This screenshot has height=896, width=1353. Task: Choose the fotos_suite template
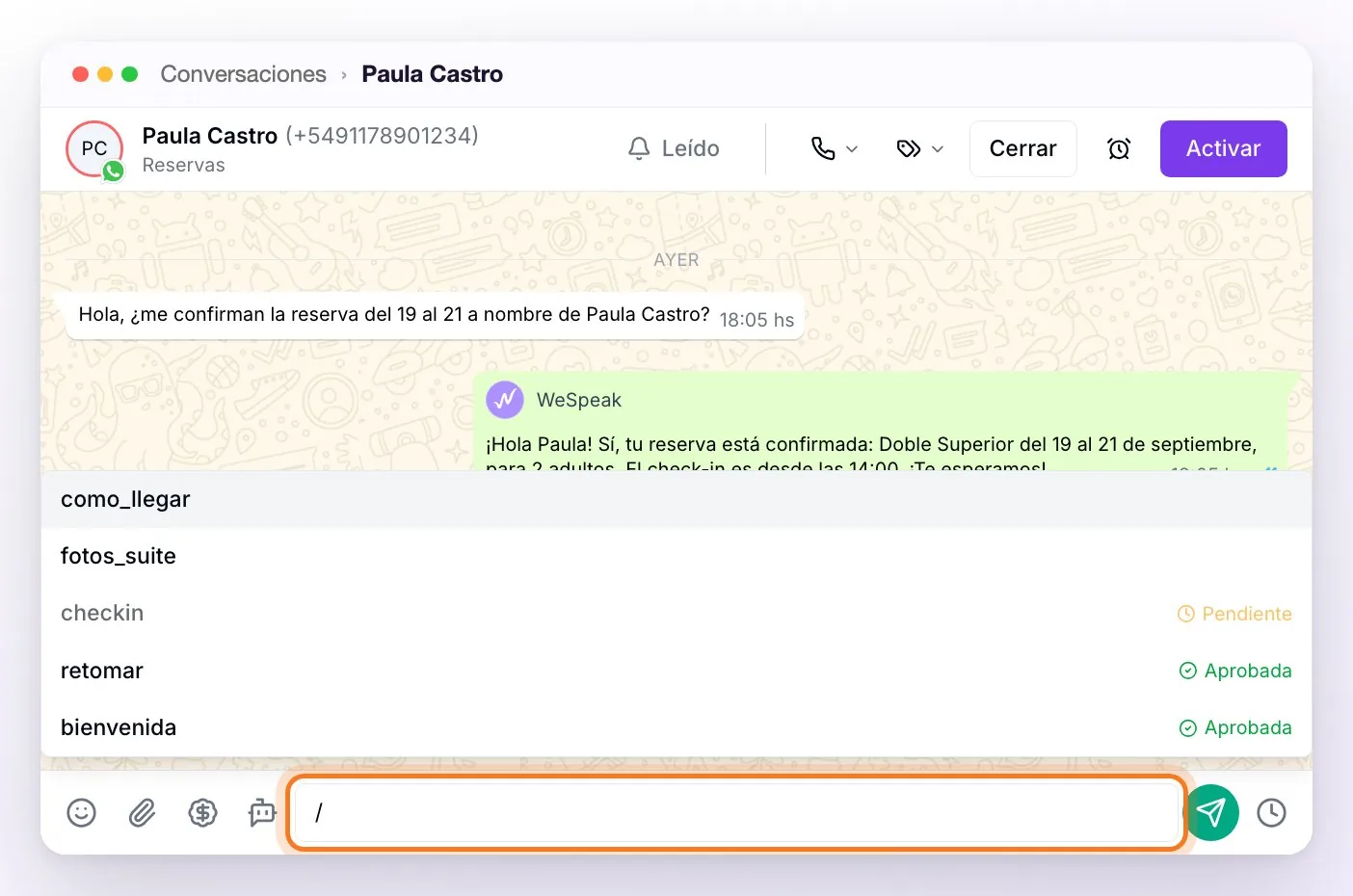click(676, 556)
